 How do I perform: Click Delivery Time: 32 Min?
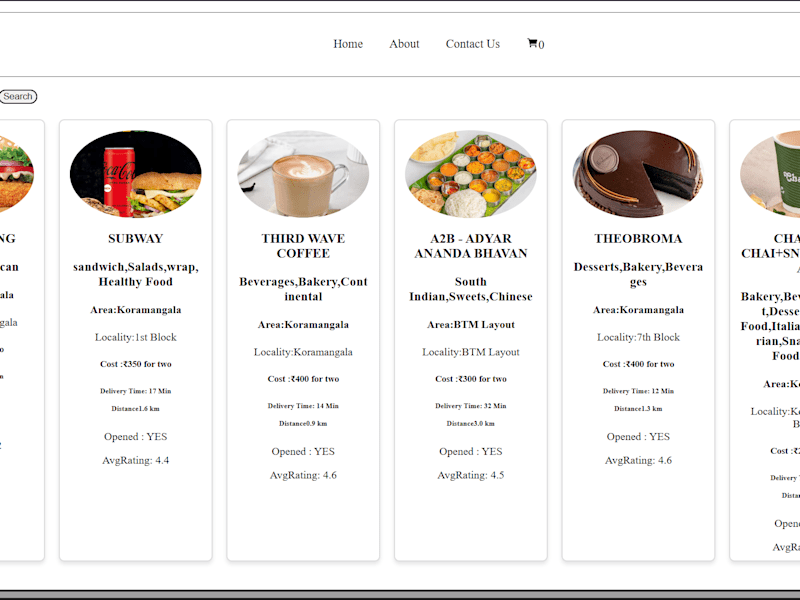pyautogui.click(x=471, y=406)
